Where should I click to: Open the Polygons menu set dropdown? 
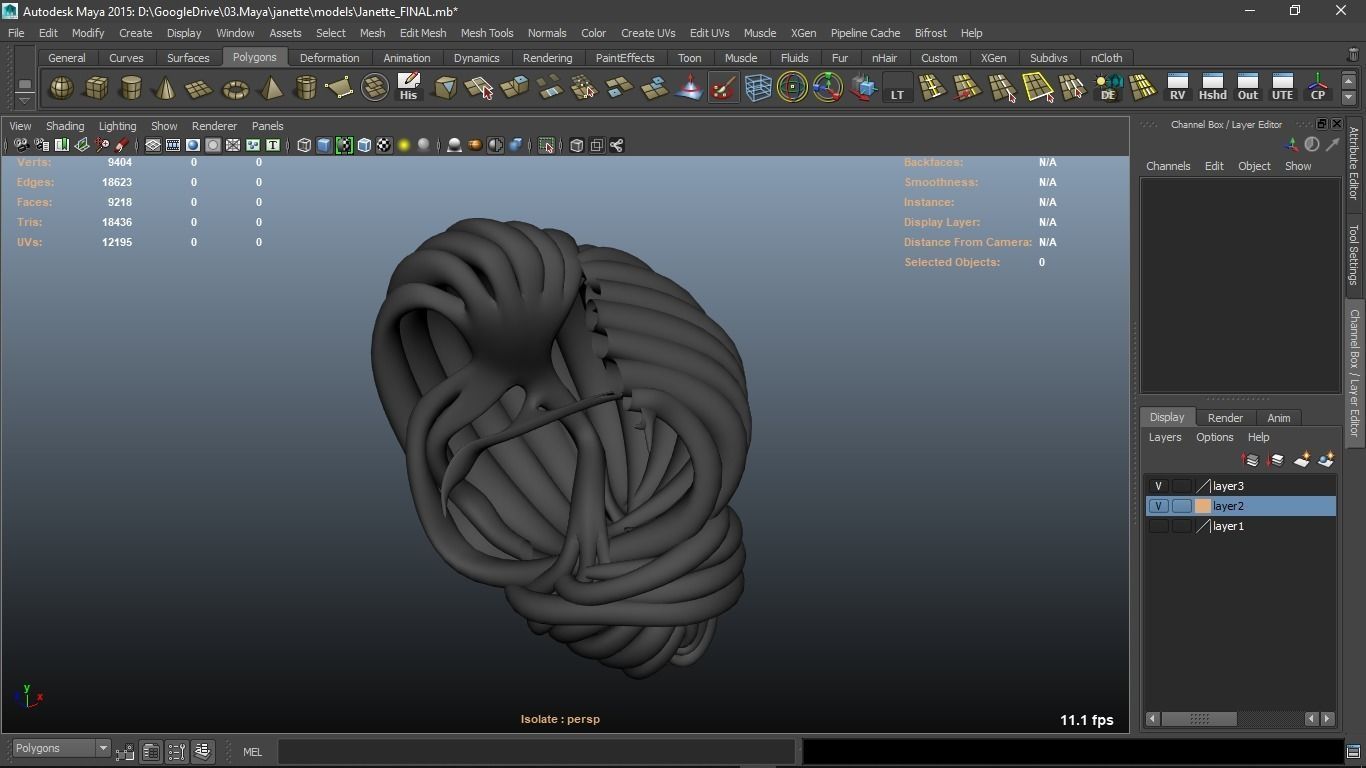(61, 749)
